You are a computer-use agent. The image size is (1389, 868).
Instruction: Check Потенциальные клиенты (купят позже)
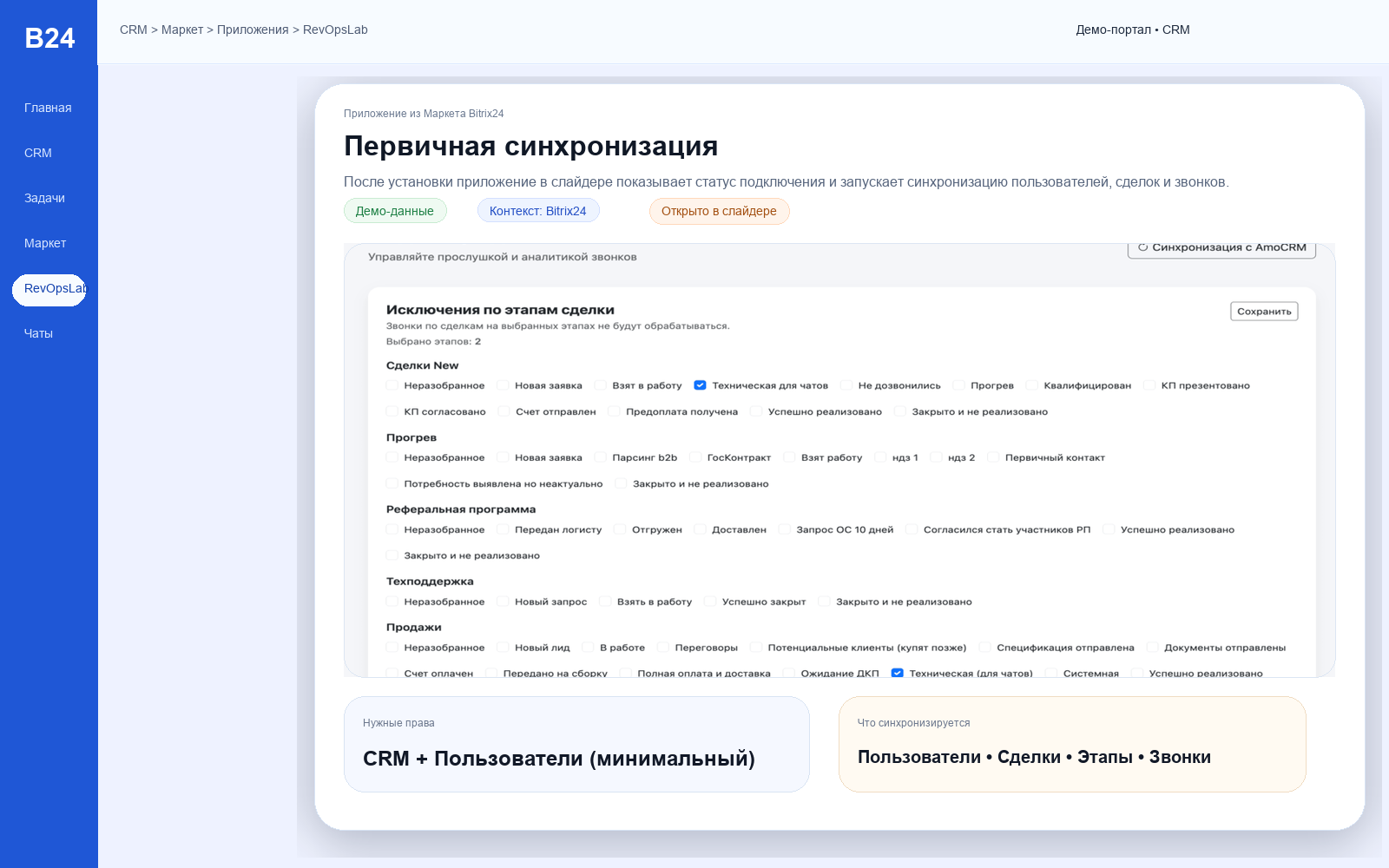(756, 648)
